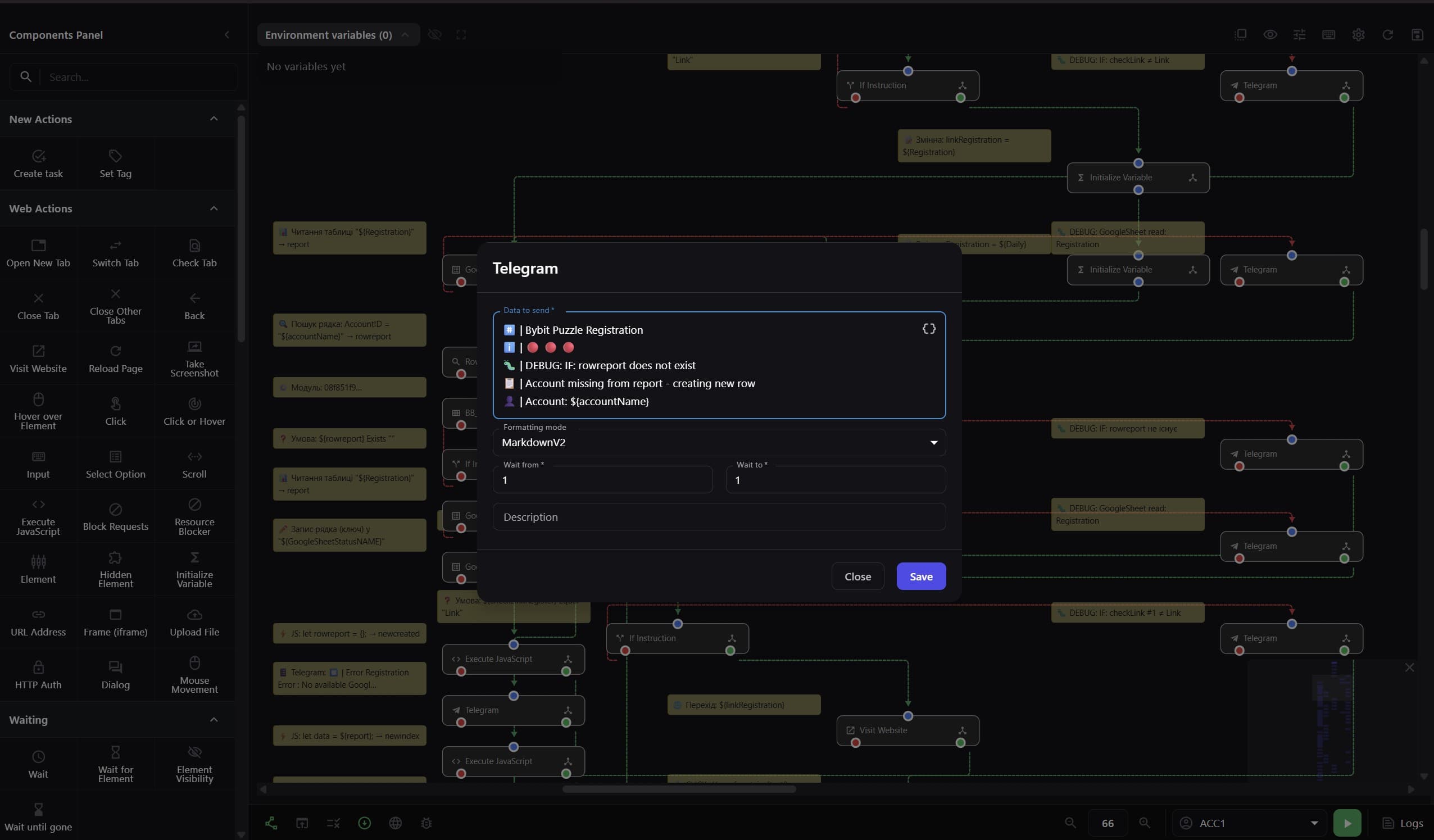
Task: Toggle the eye preview icon in top toolbar
Action: [1270, 35]
